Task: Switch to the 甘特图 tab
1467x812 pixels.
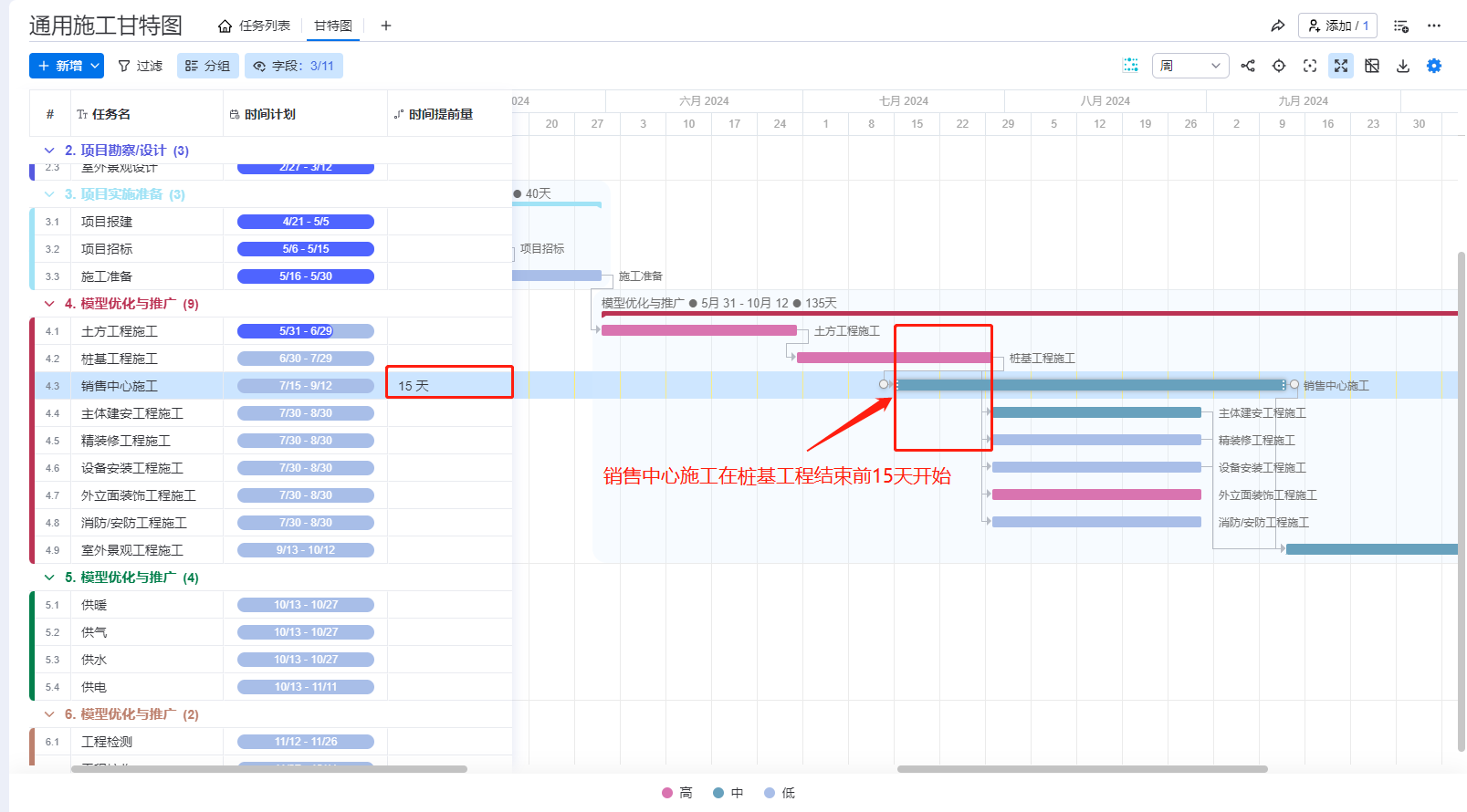Action: tap(333, 26)
